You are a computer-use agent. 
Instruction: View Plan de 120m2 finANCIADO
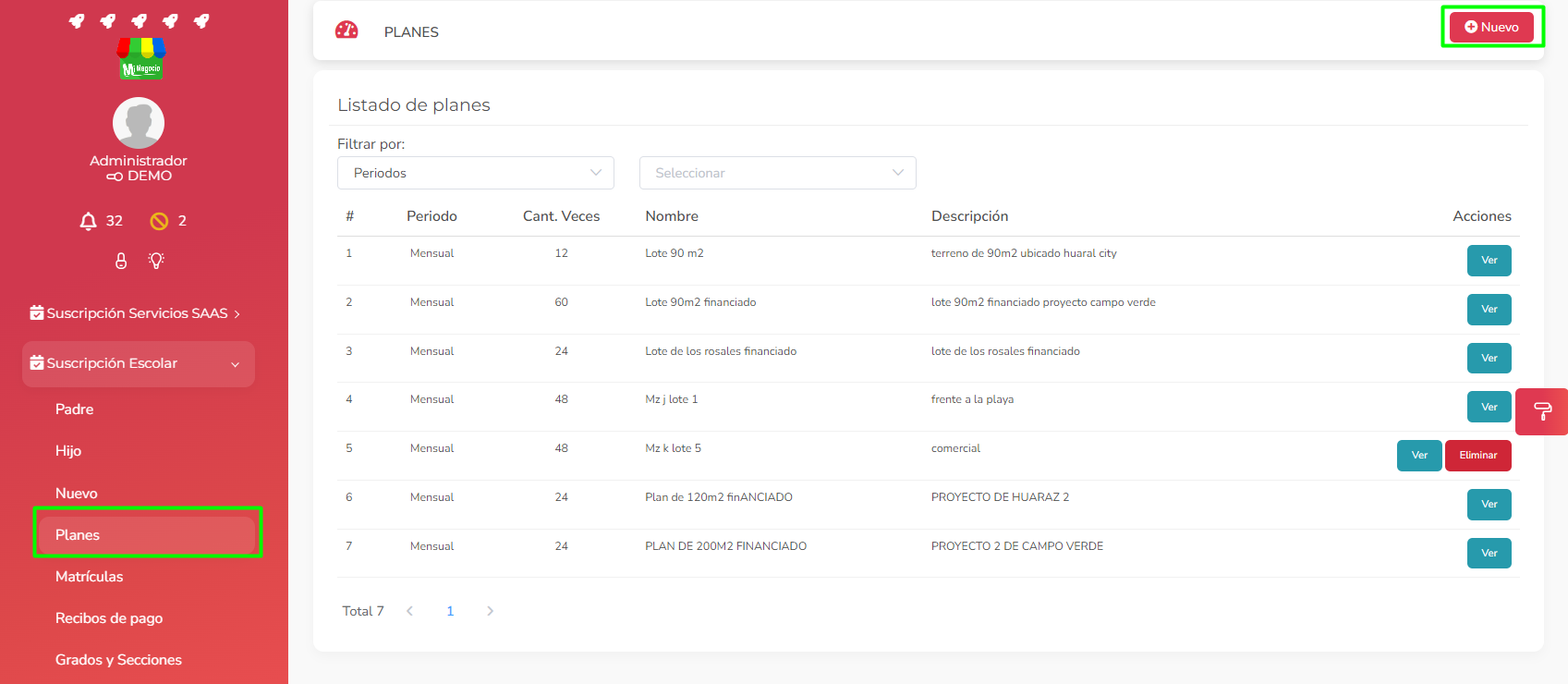click(1489, 505)
